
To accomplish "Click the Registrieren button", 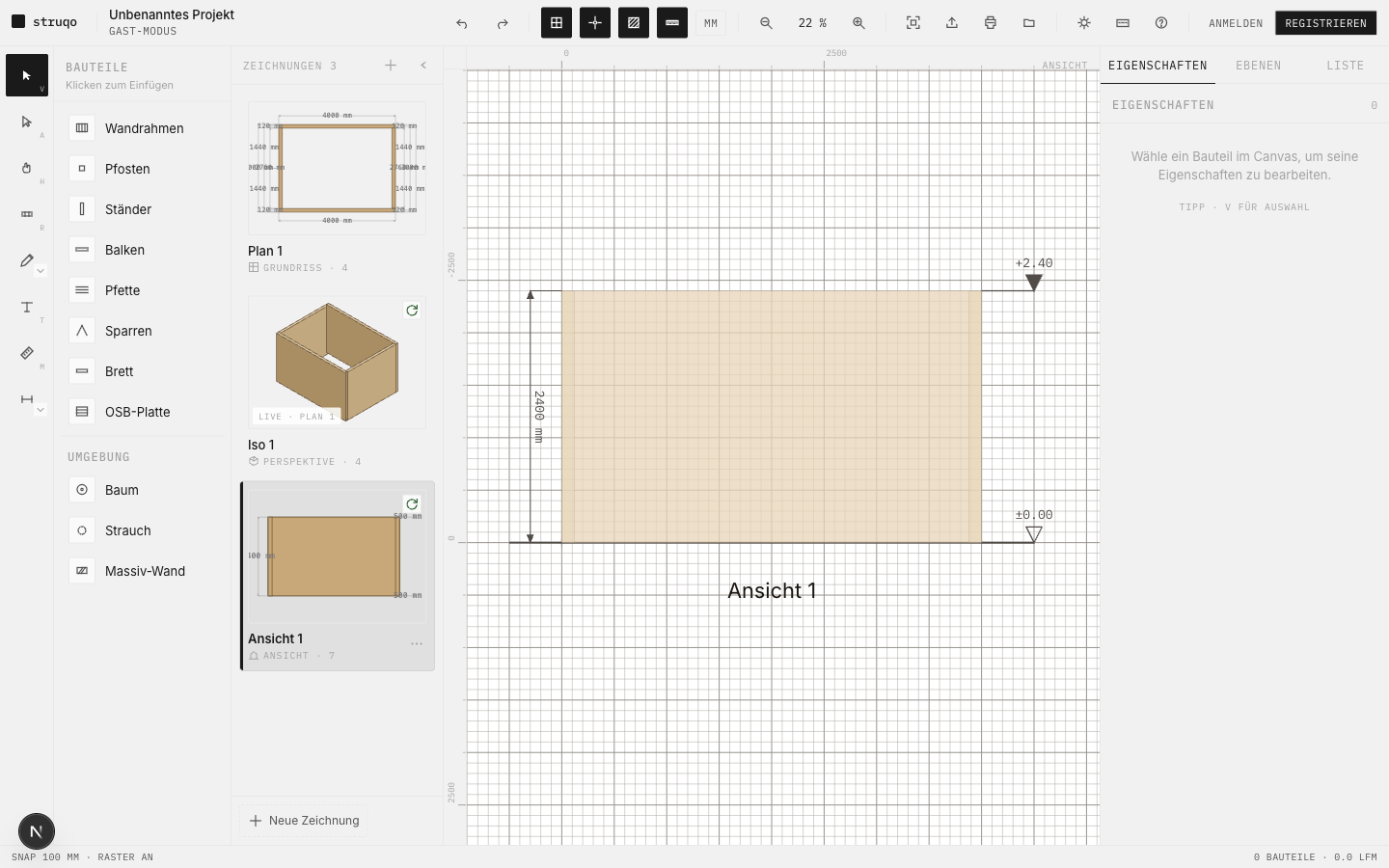I will pyautogui.click(x=1325, y=23).
